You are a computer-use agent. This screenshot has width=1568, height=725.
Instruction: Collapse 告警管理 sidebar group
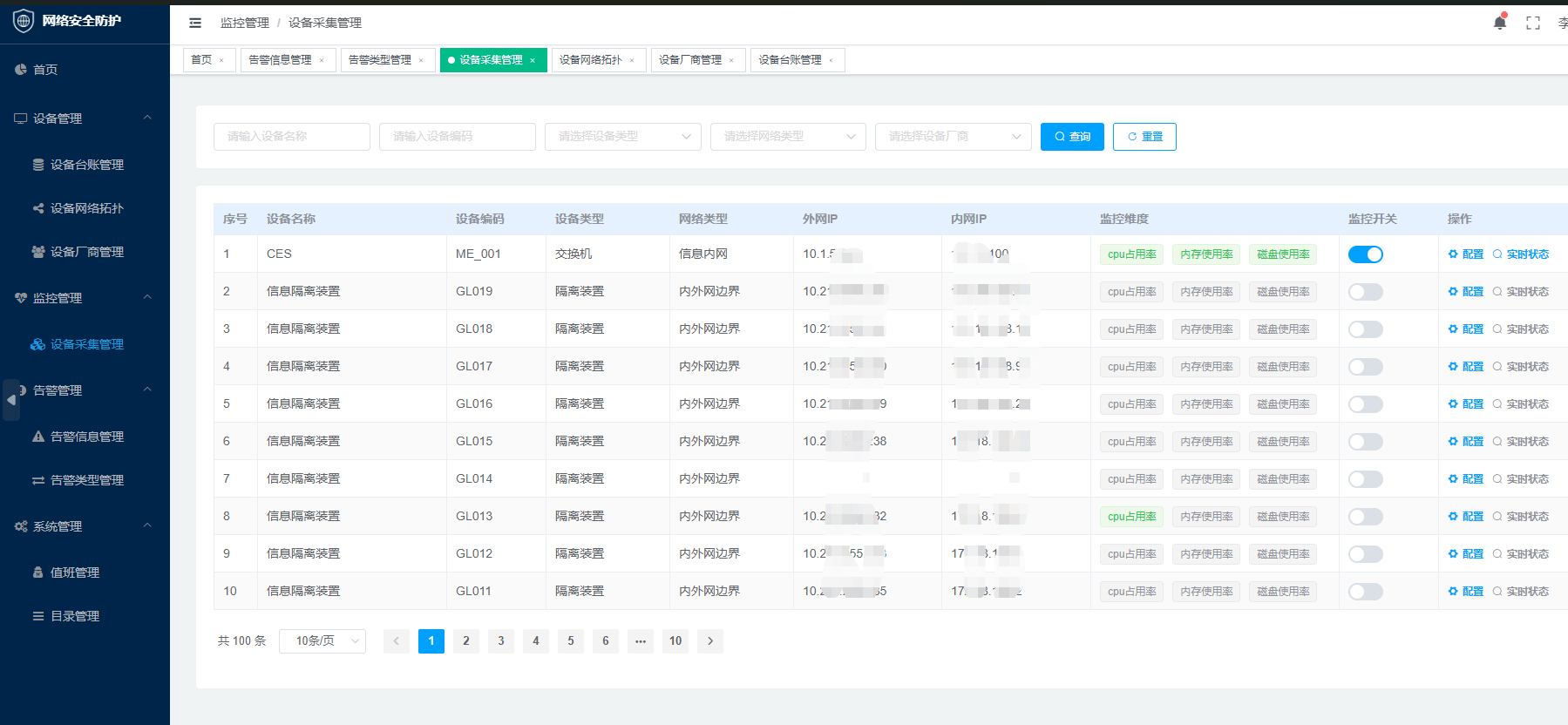pos(85,390)
